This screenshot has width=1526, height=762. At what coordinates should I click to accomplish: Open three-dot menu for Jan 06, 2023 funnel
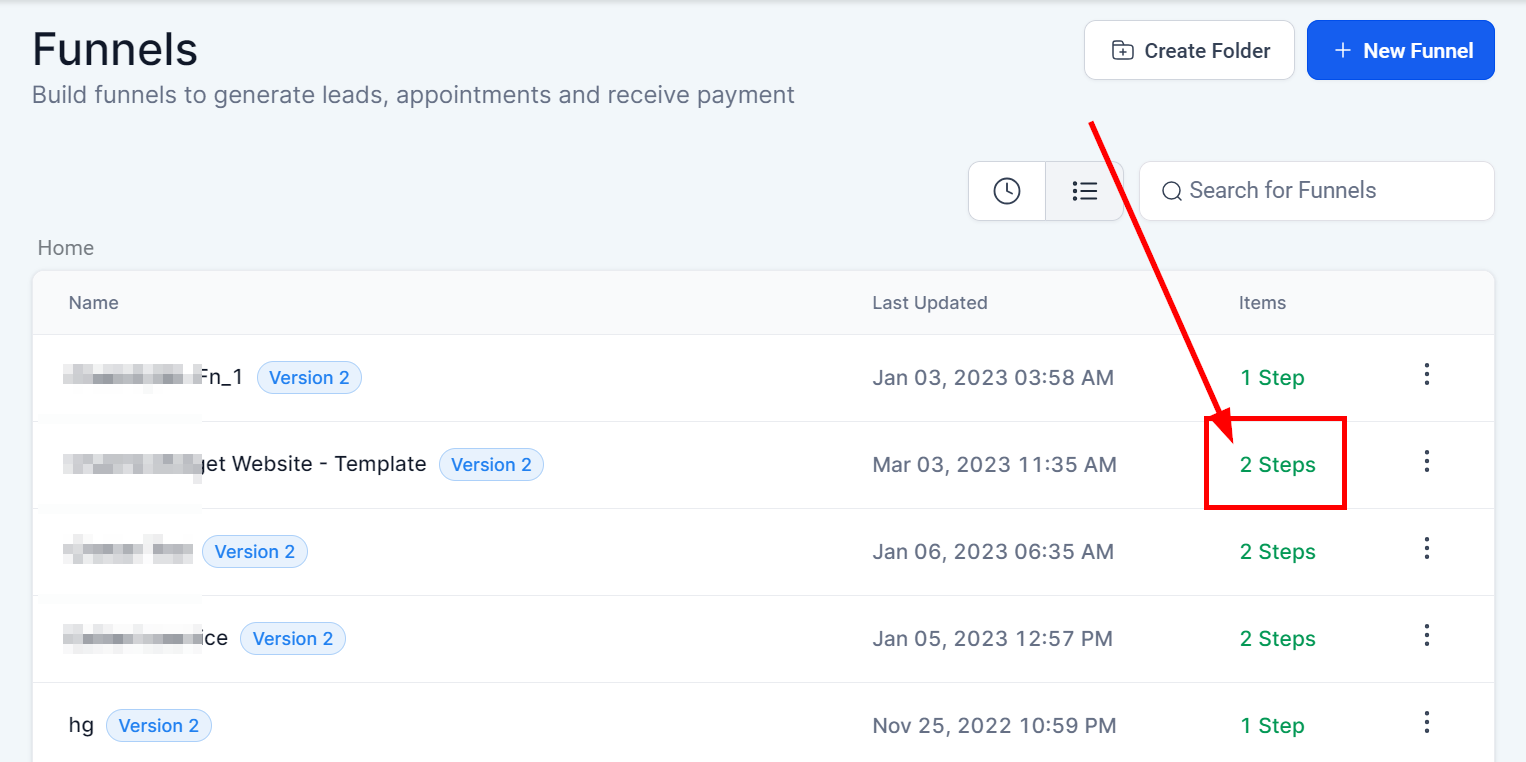pos(1427,549)
